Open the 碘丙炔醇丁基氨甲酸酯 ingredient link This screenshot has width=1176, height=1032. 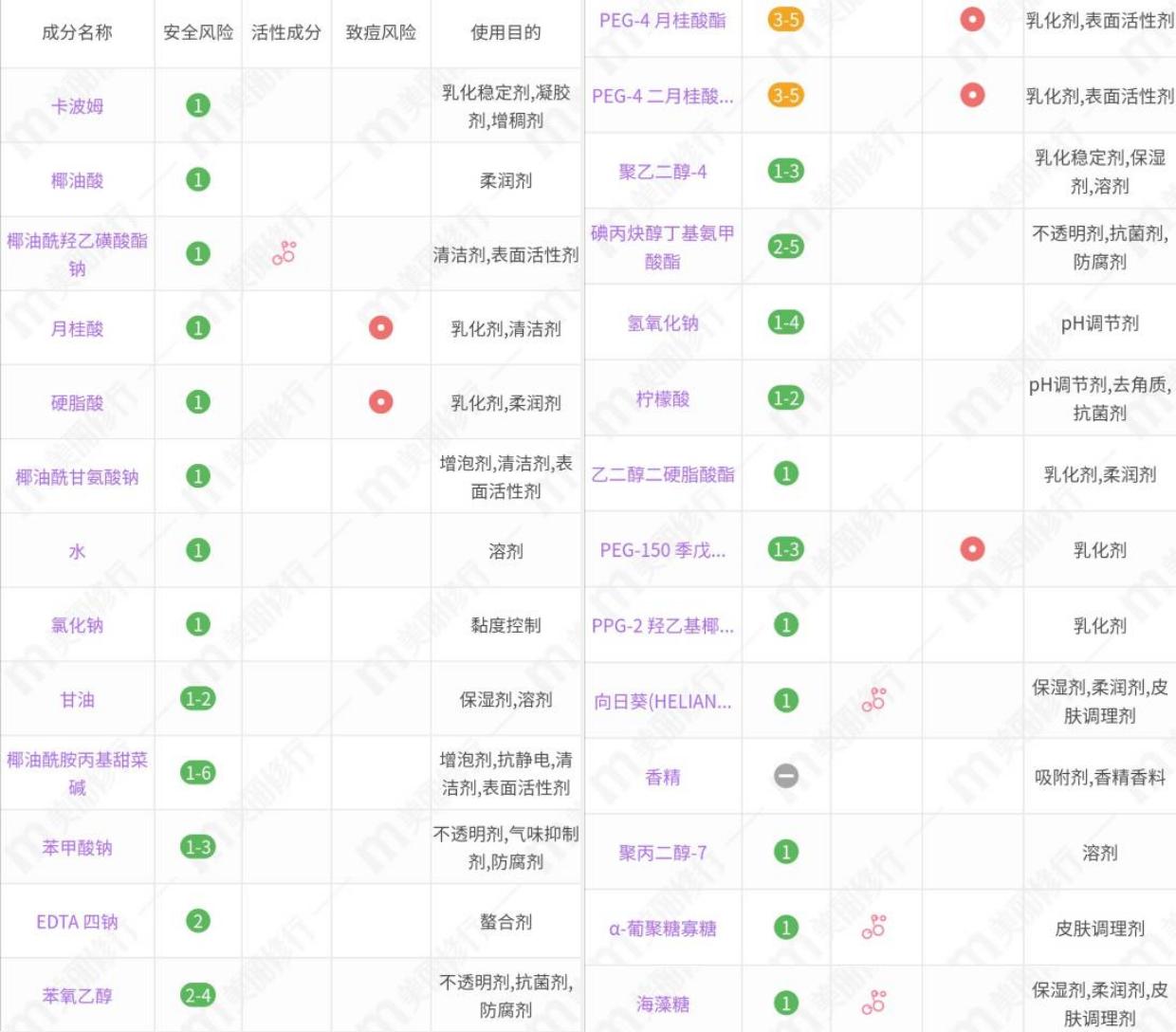(x=662, y=247)
